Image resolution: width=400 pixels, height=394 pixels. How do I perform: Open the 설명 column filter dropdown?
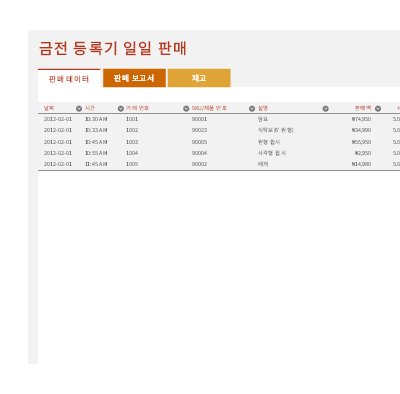tap(326, 109)
